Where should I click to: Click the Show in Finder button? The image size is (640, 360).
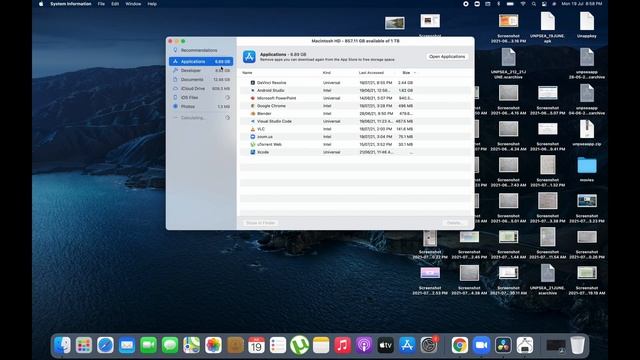click(x=260, y=223)
